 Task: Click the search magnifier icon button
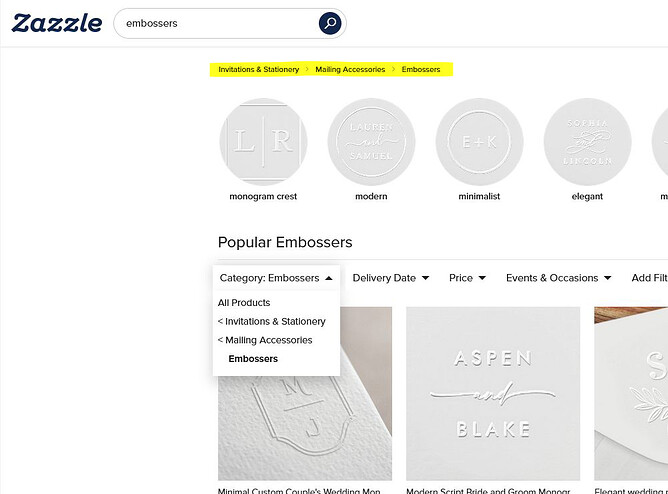click(330, 23)
